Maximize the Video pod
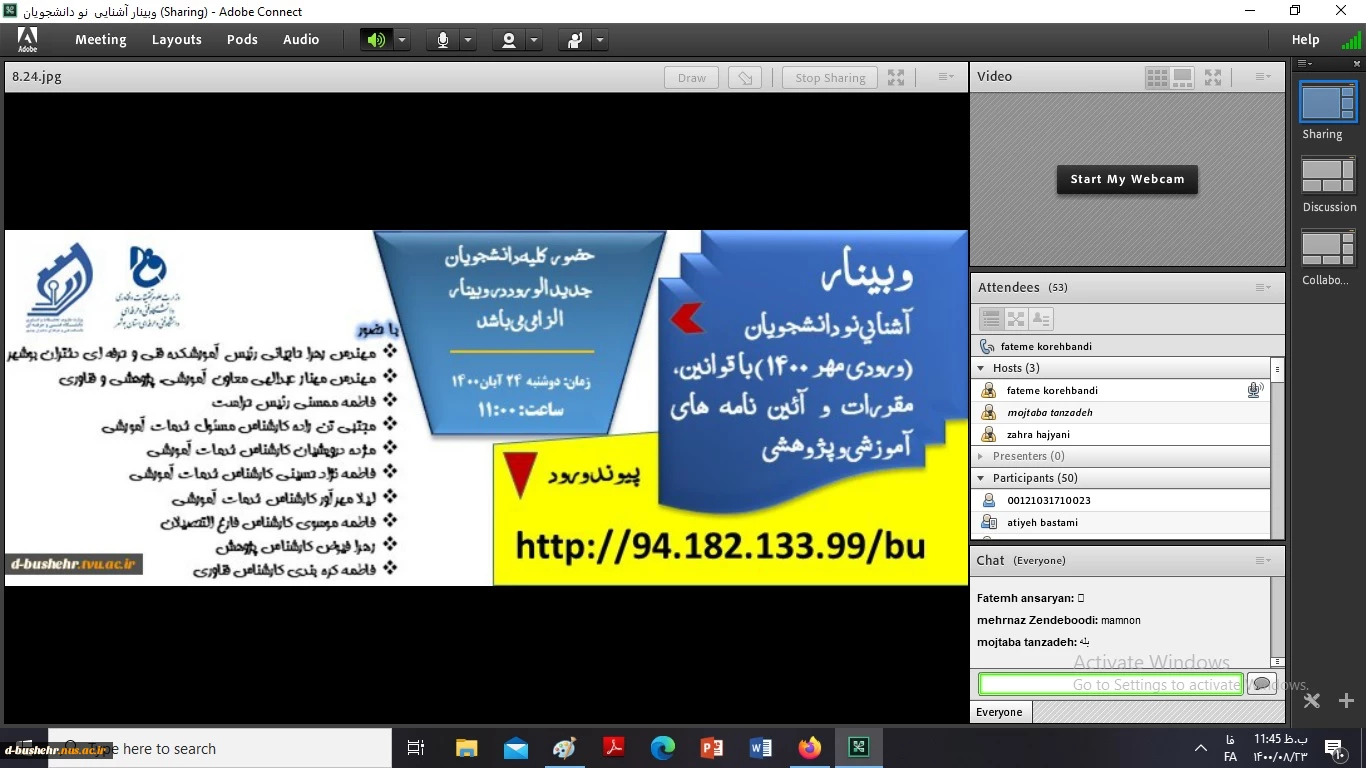Screen dimensions: 1366x768 (1213, 76)
